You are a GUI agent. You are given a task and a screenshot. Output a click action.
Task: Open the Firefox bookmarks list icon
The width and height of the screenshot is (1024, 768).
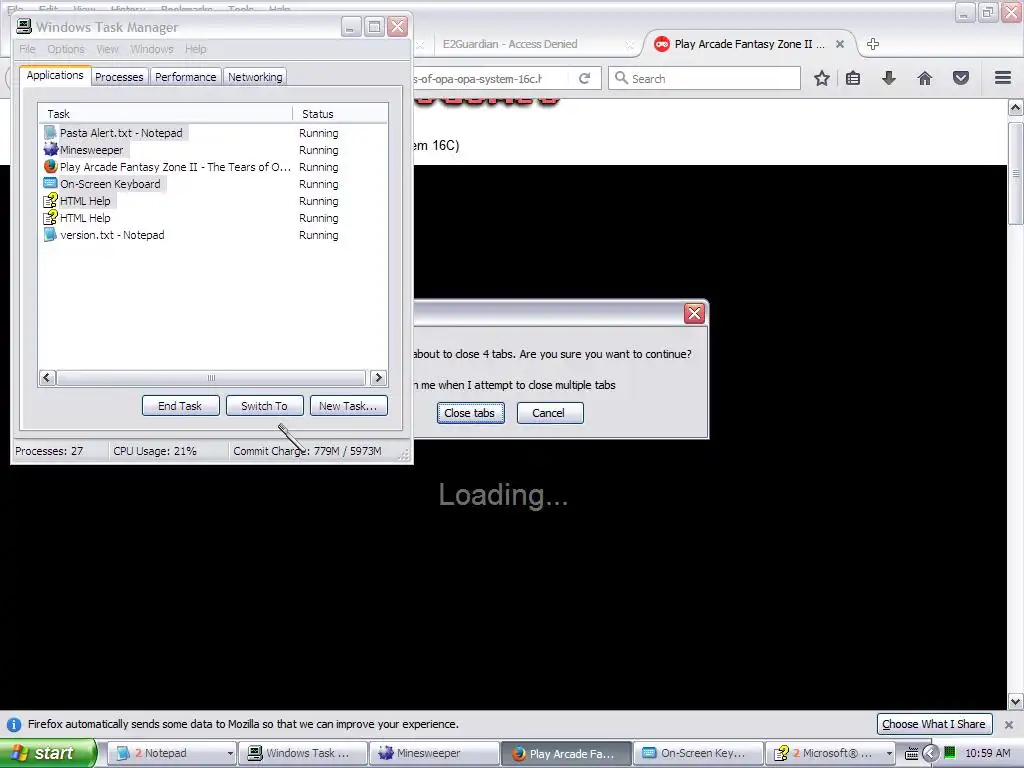[853, 78]
